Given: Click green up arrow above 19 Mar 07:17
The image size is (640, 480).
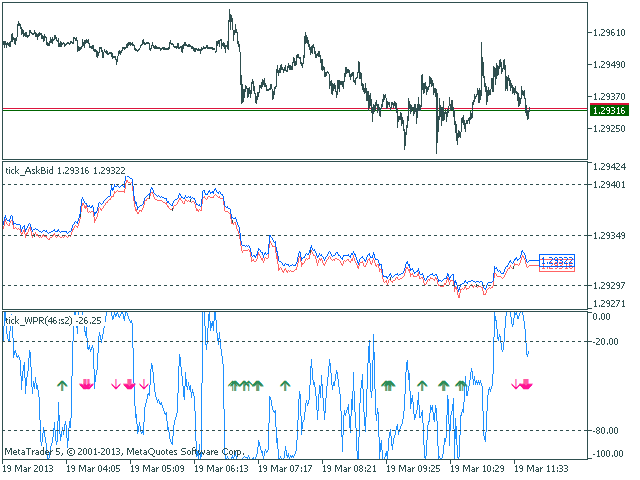Looking at the screenshot, I should 285,385.
